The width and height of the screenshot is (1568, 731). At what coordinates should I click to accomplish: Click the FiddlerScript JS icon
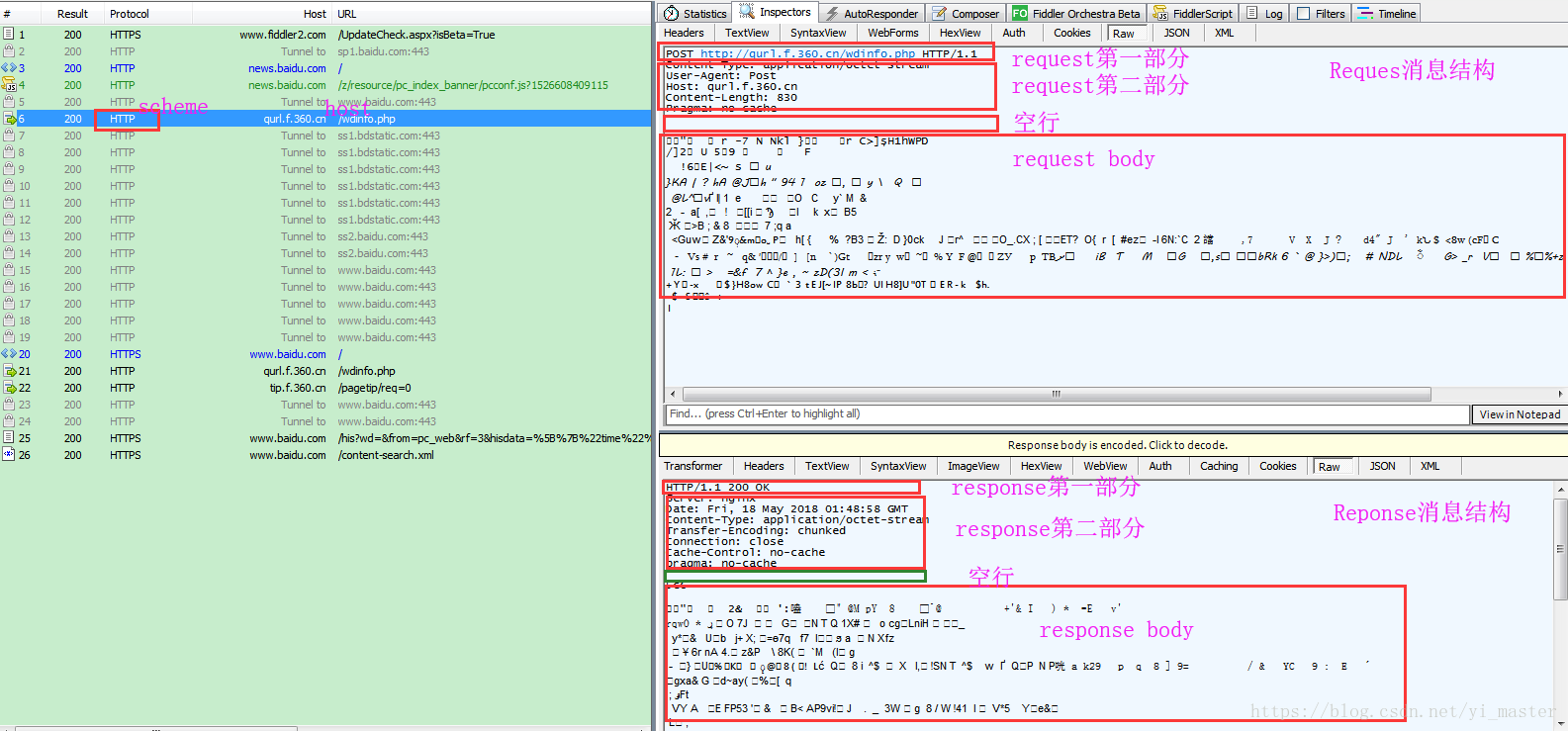tap(1160, 13)
